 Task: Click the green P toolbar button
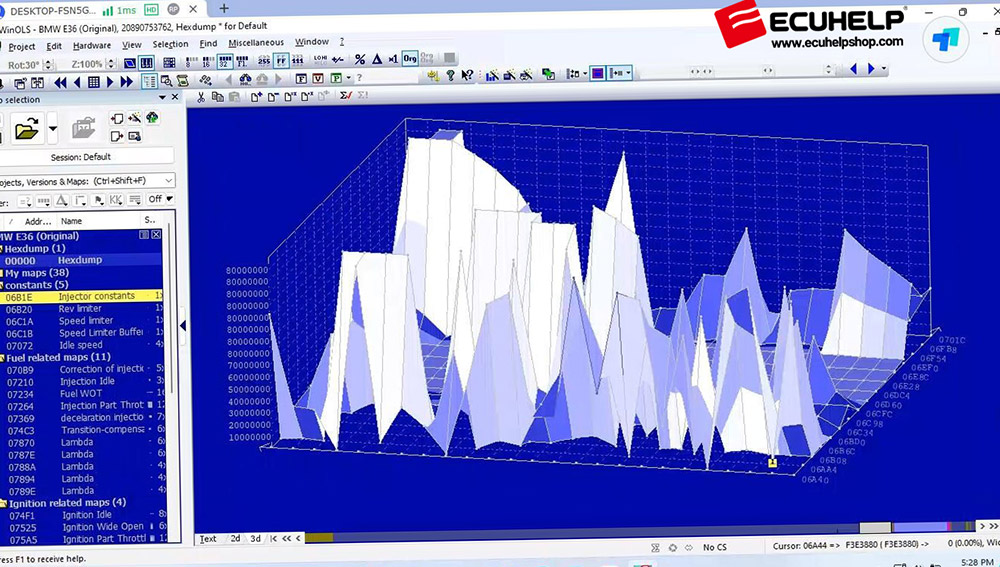pyautogui.click(x=335, y=78)
